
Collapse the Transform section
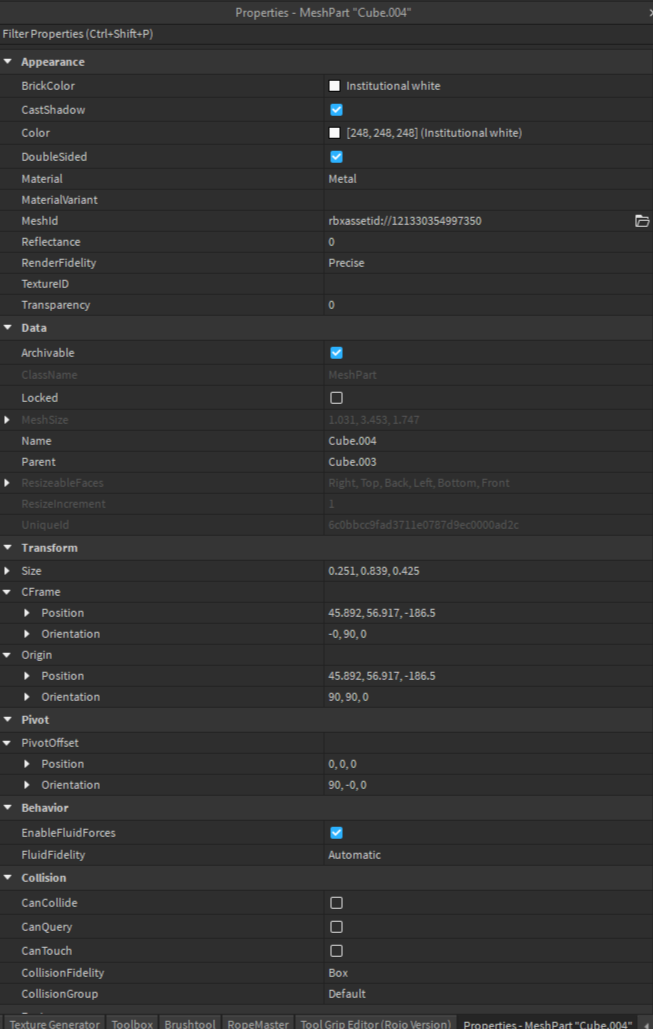click(x=8, y=547)
